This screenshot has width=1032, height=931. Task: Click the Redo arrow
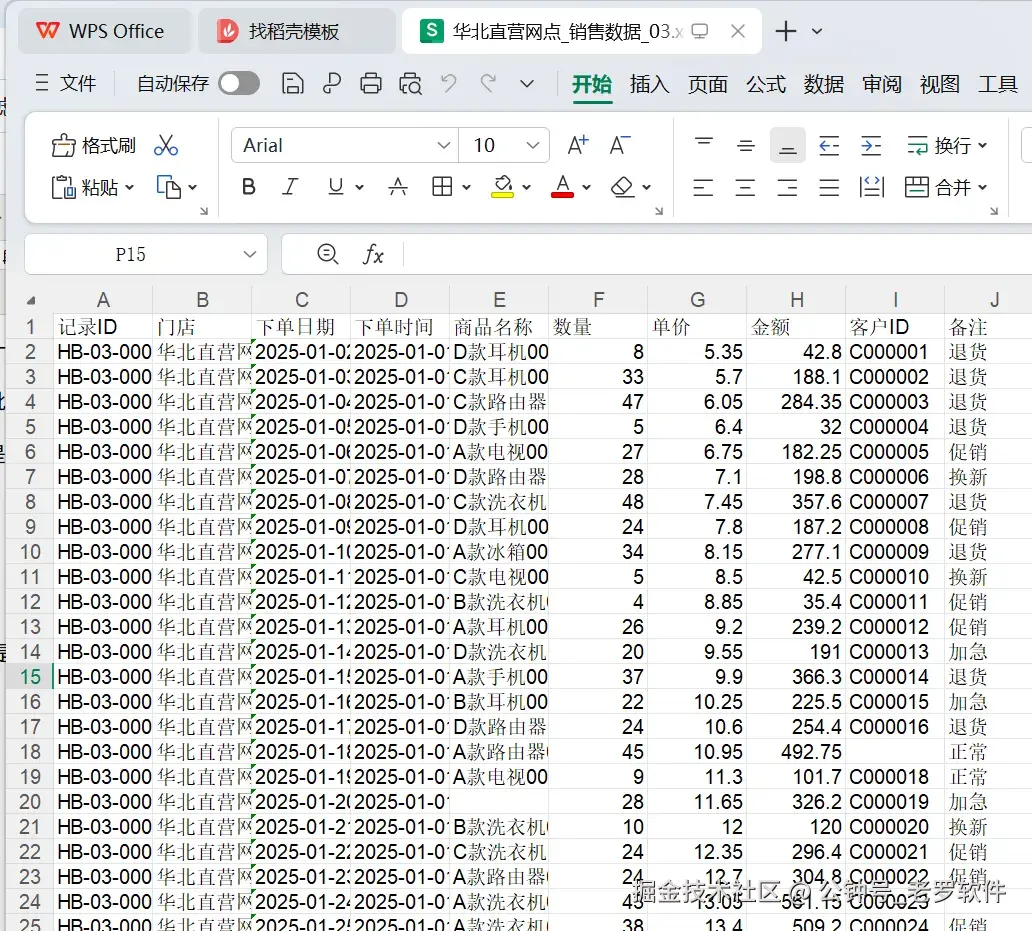coord(488,84)
